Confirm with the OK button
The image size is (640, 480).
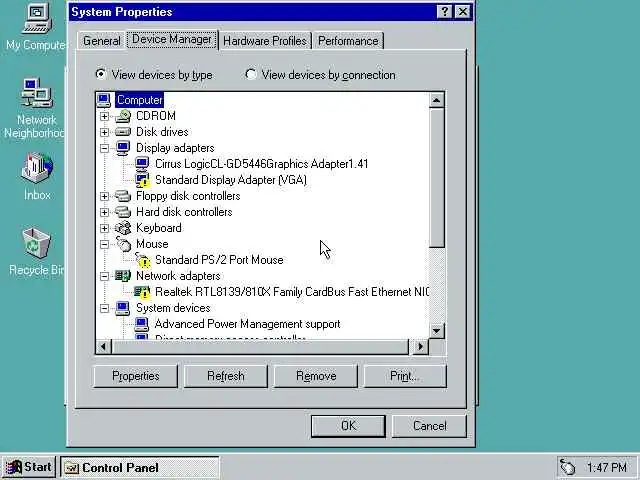(x=348, y=426)
